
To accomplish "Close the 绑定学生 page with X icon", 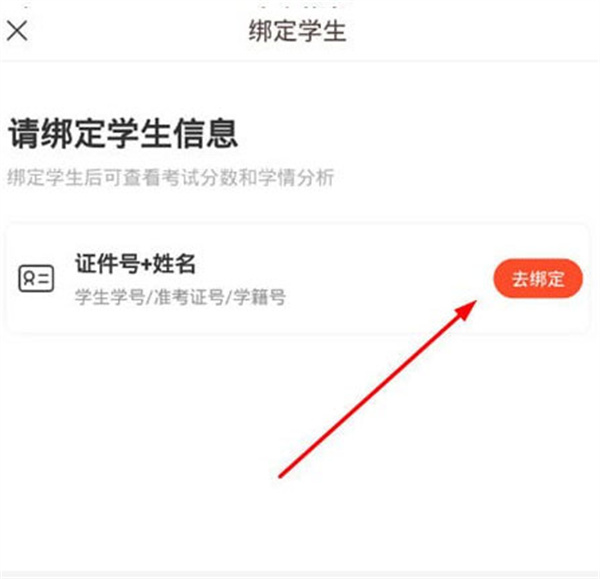I will [17, 31].
